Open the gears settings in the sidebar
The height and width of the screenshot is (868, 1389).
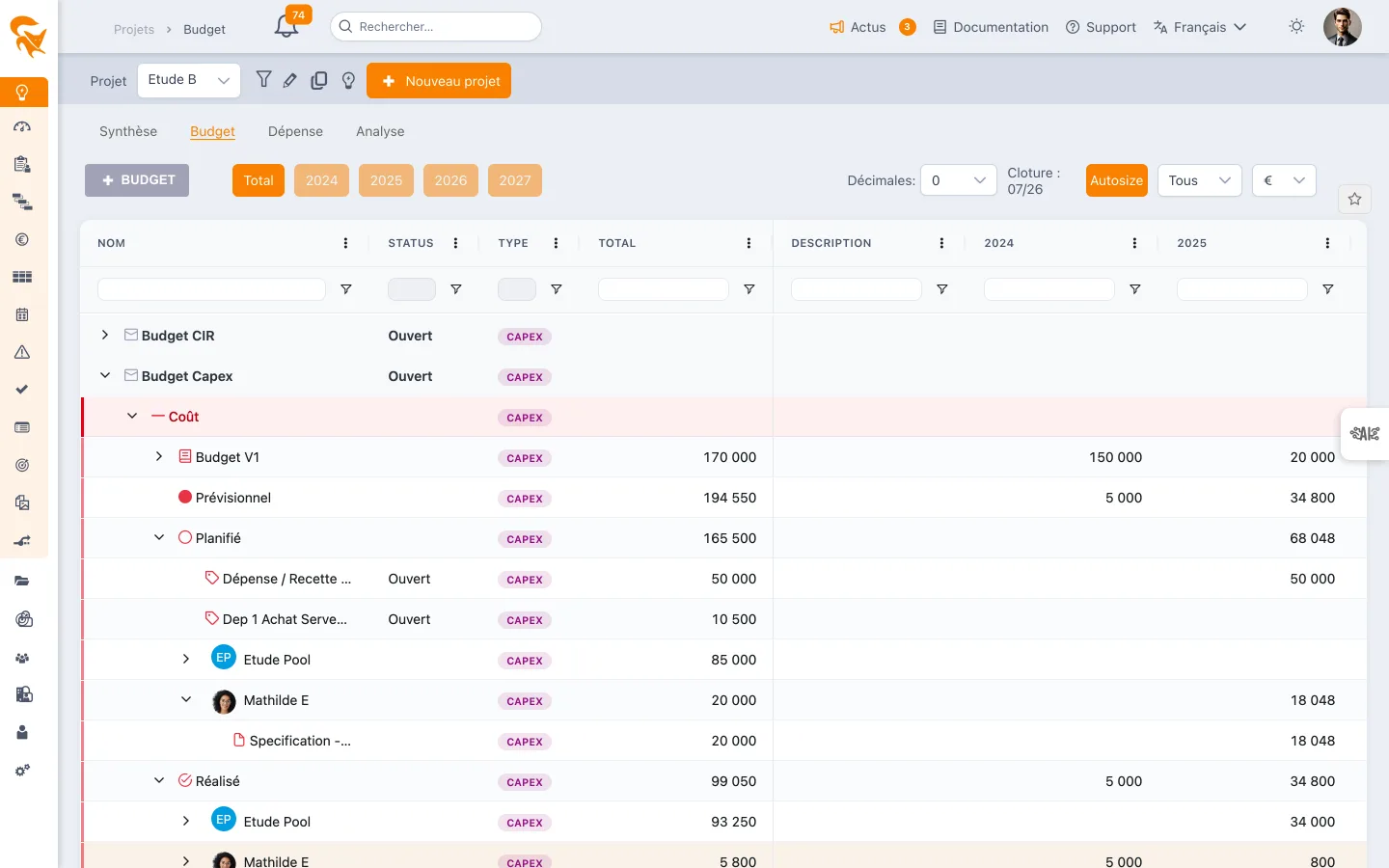[22, 771]
